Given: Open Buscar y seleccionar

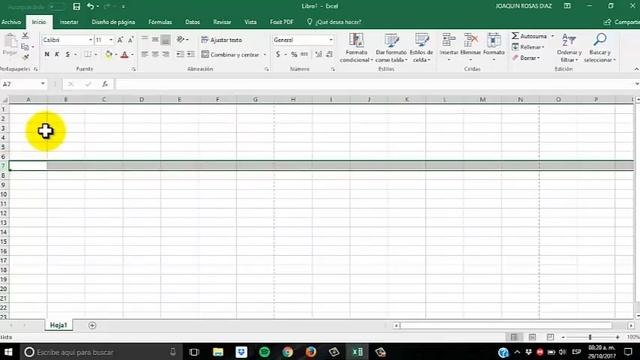Looking at the screenshot, I should click(600, 48).
